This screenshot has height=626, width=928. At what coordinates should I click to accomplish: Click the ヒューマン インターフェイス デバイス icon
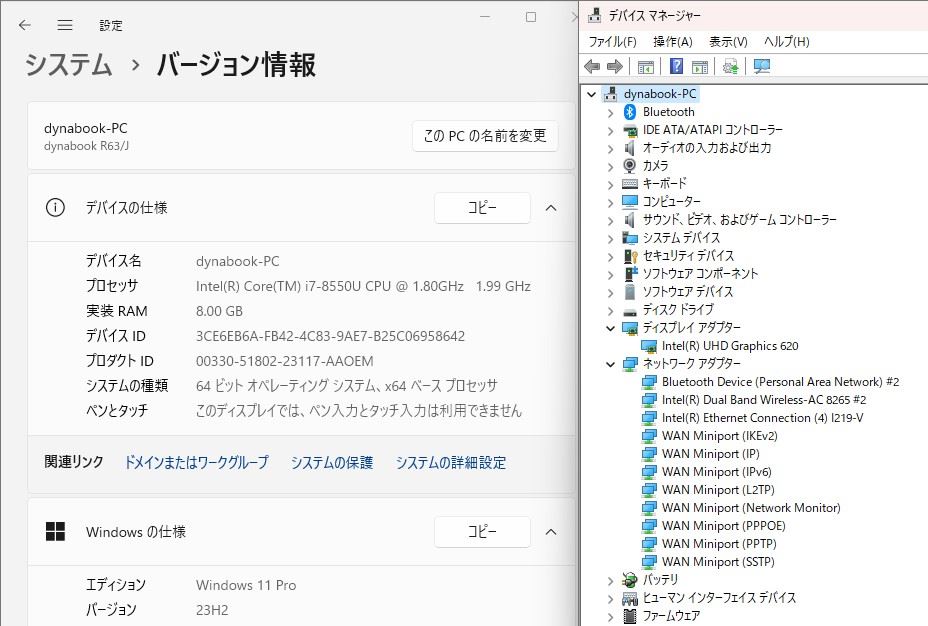[x=630, y=598]
